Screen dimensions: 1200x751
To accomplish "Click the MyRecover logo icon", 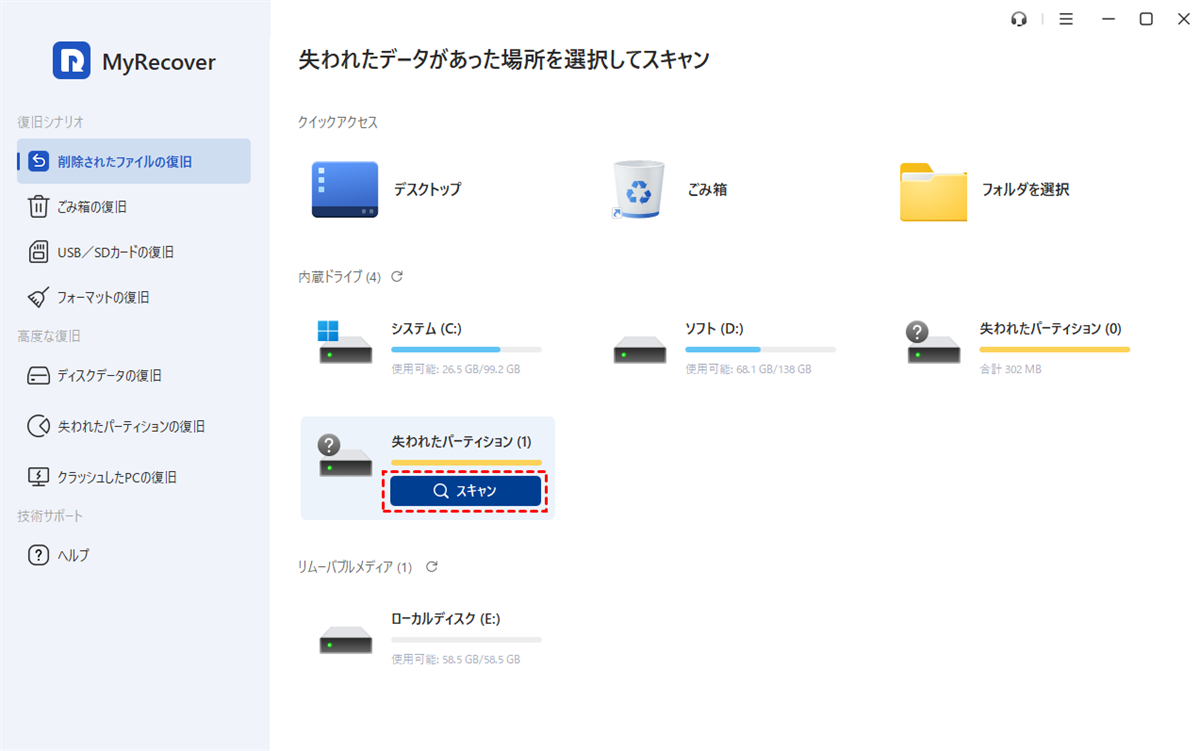I will click(72, 61).
